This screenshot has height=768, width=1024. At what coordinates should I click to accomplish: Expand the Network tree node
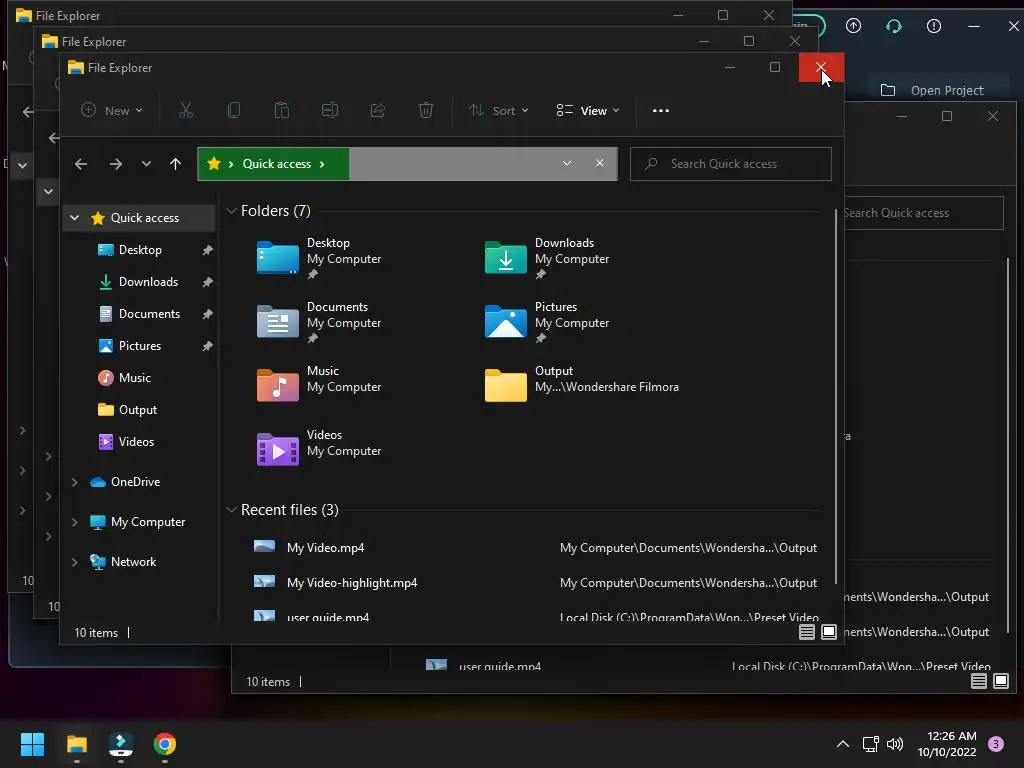[x=74, y=562]
